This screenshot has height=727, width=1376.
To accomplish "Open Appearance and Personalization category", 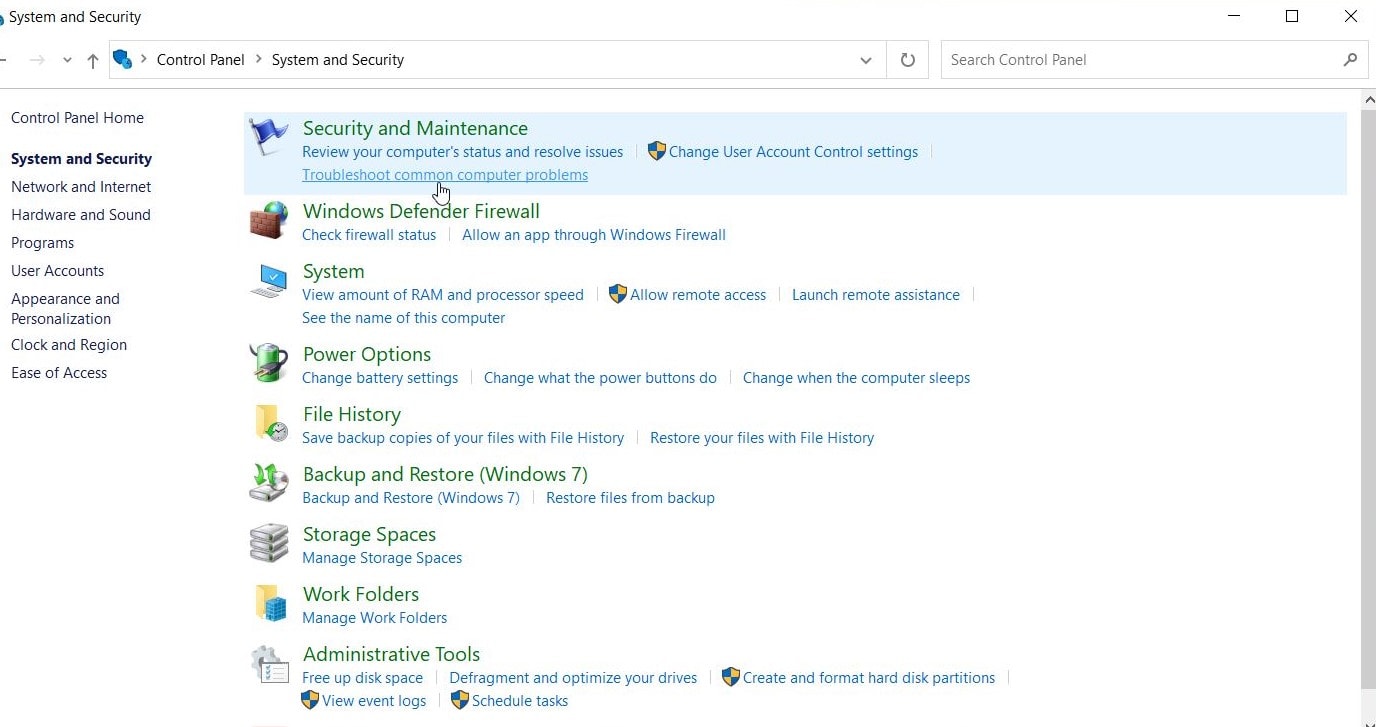I will click(65, 309).
